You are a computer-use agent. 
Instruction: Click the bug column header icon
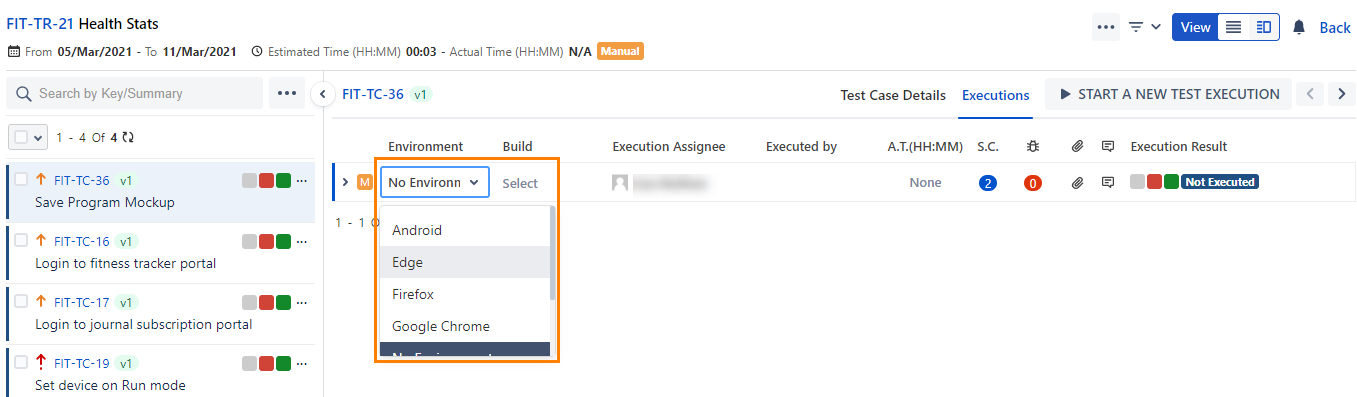coord(1033,146)
